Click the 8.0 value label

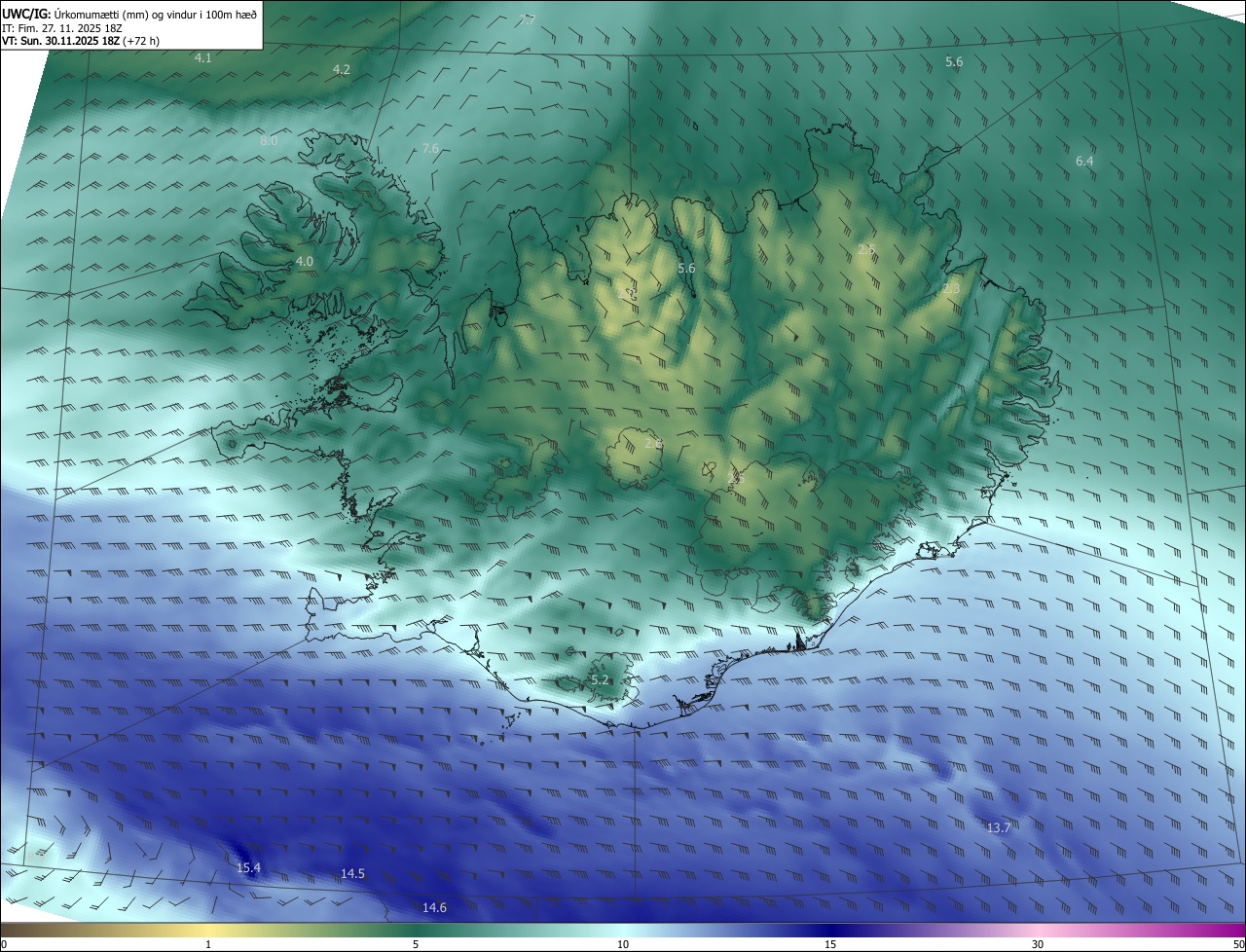coord(269,141)
